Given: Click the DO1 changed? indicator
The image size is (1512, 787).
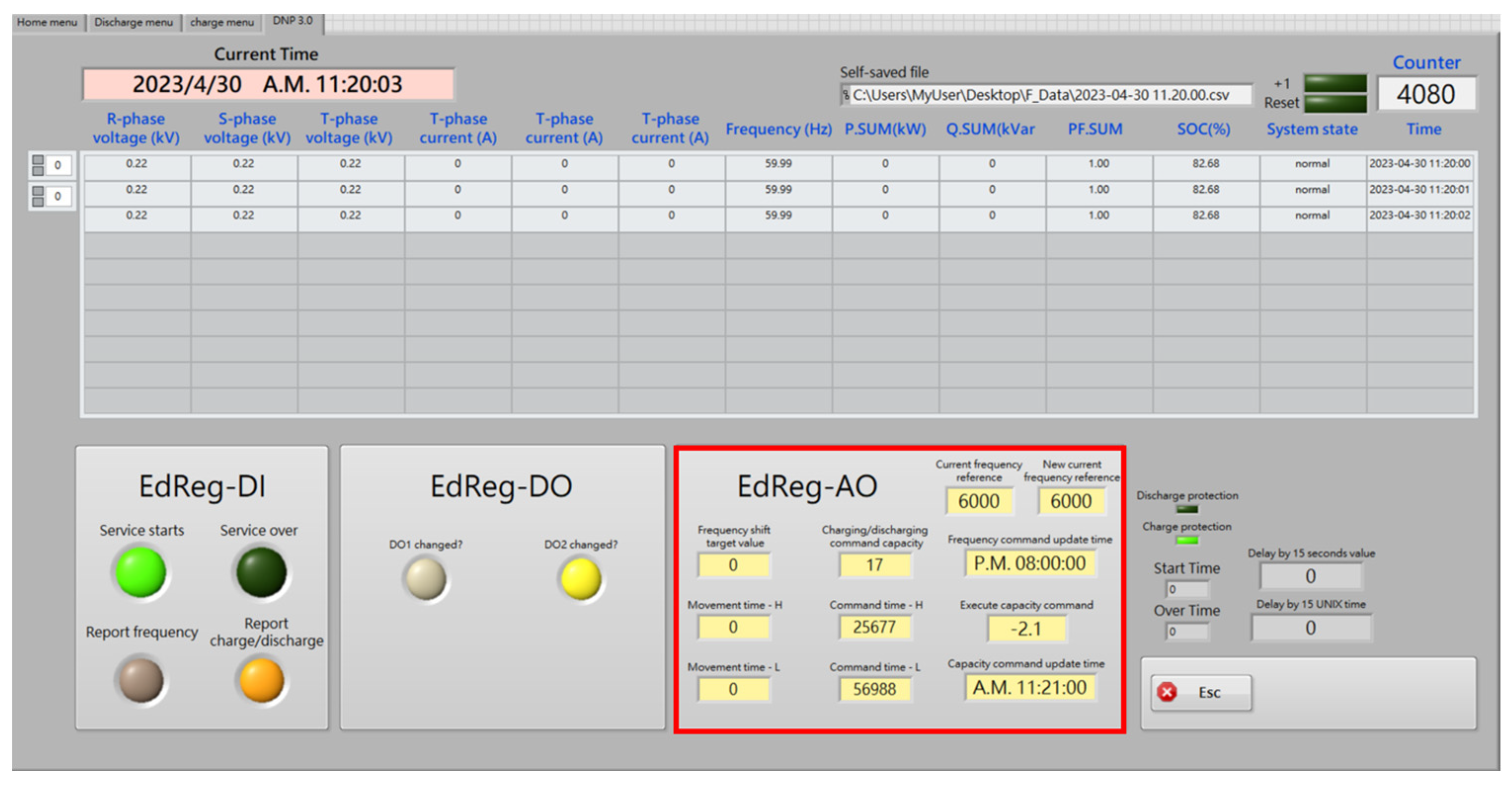Looking at the screenshot, I should (x=426, y=579).
